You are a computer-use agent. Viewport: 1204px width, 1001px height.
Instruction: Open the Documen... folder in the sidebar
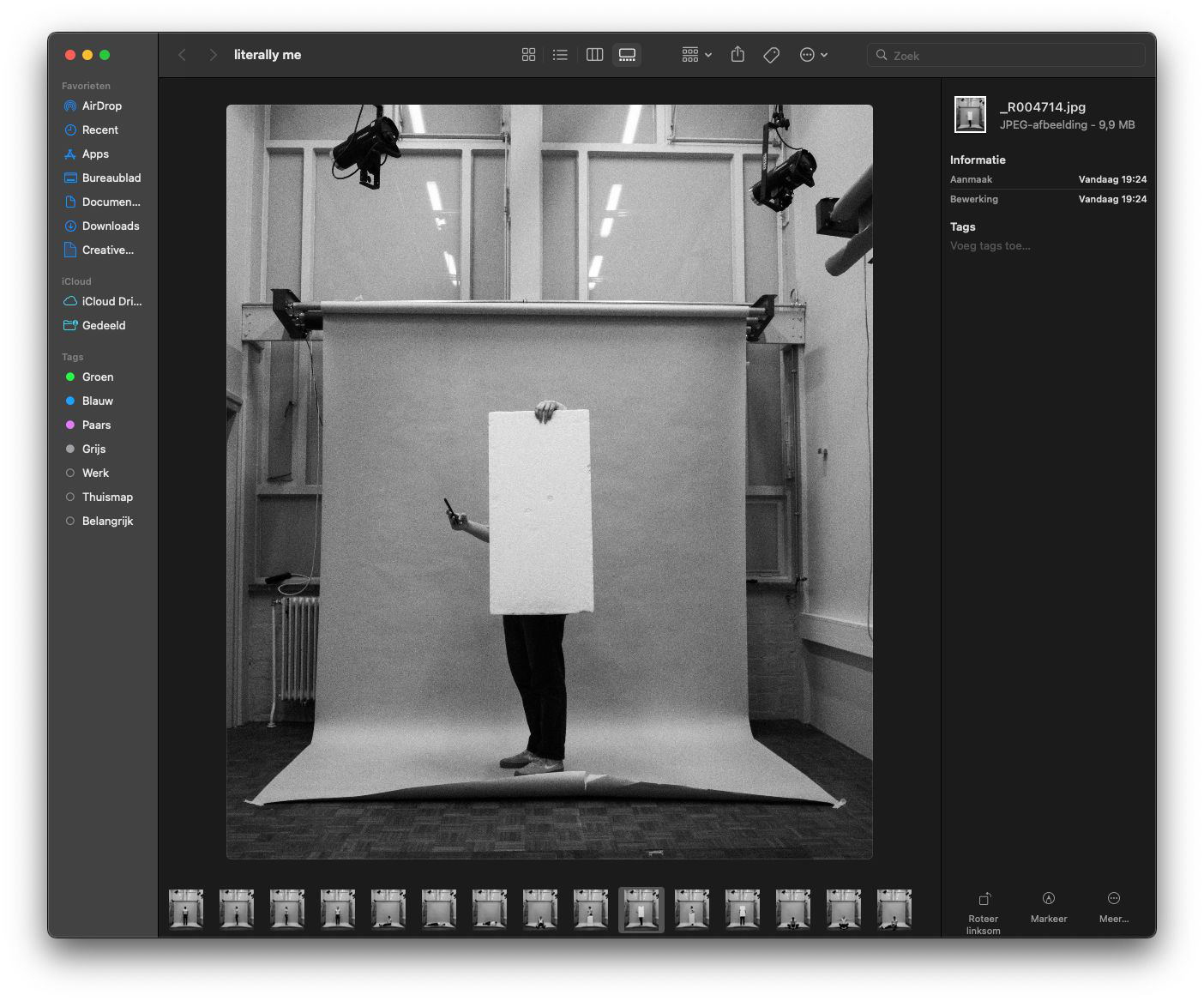click(x=103, y=202)
